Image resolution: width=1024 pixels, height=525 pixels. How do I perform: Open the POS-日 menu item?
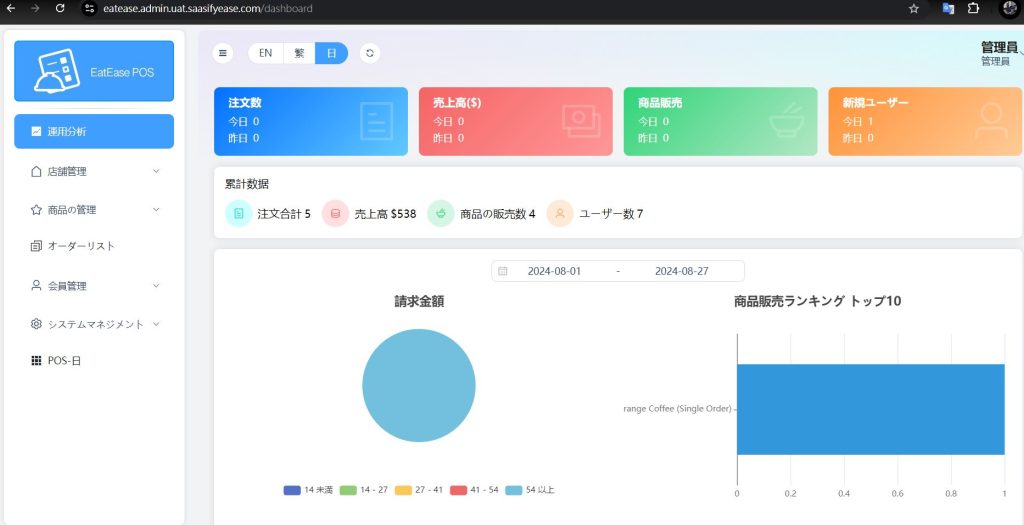[63, 360]
